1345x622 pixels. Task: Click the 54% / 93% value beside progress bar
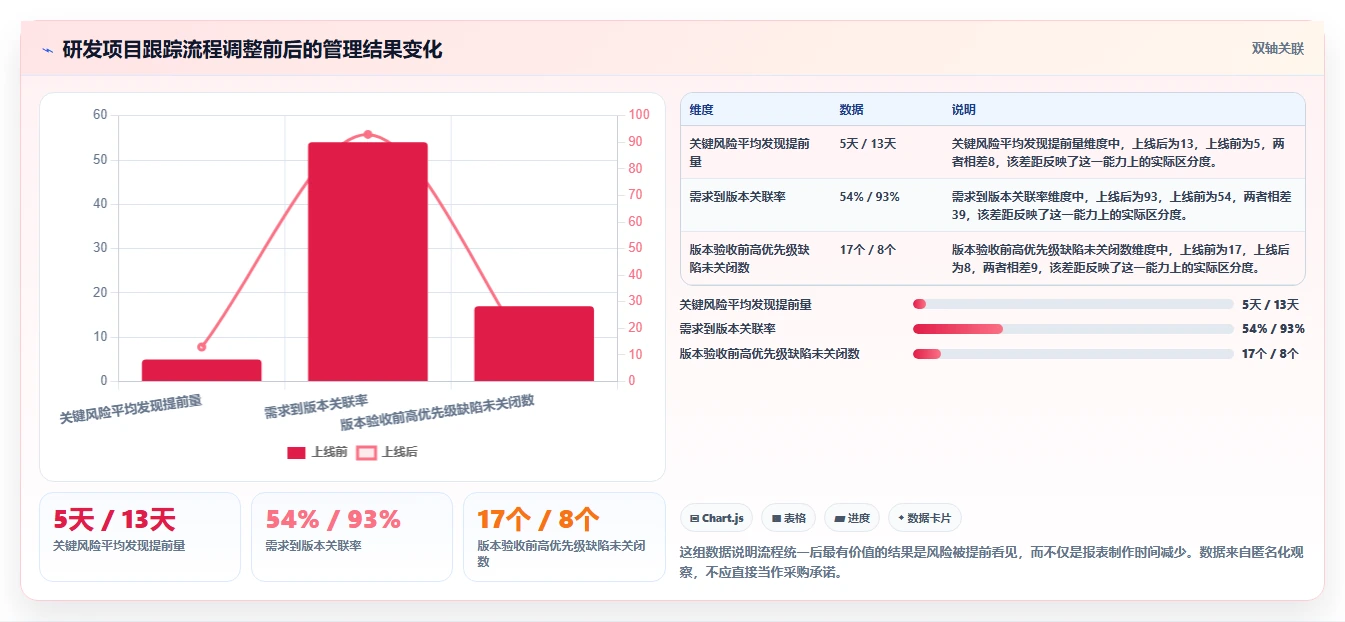pos(1273,329)
